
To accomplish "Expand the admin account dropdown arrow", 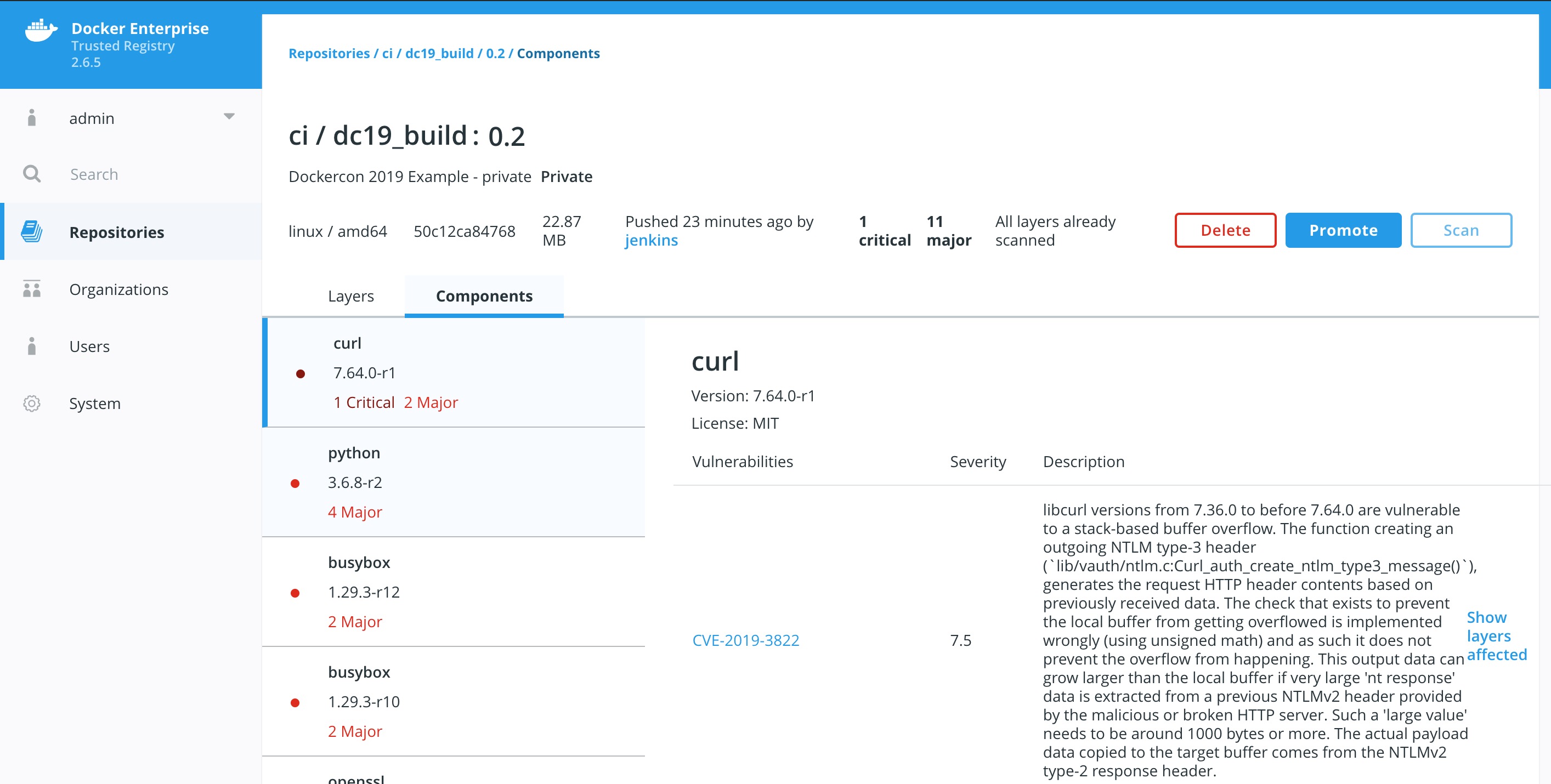I will coord(229,116).
